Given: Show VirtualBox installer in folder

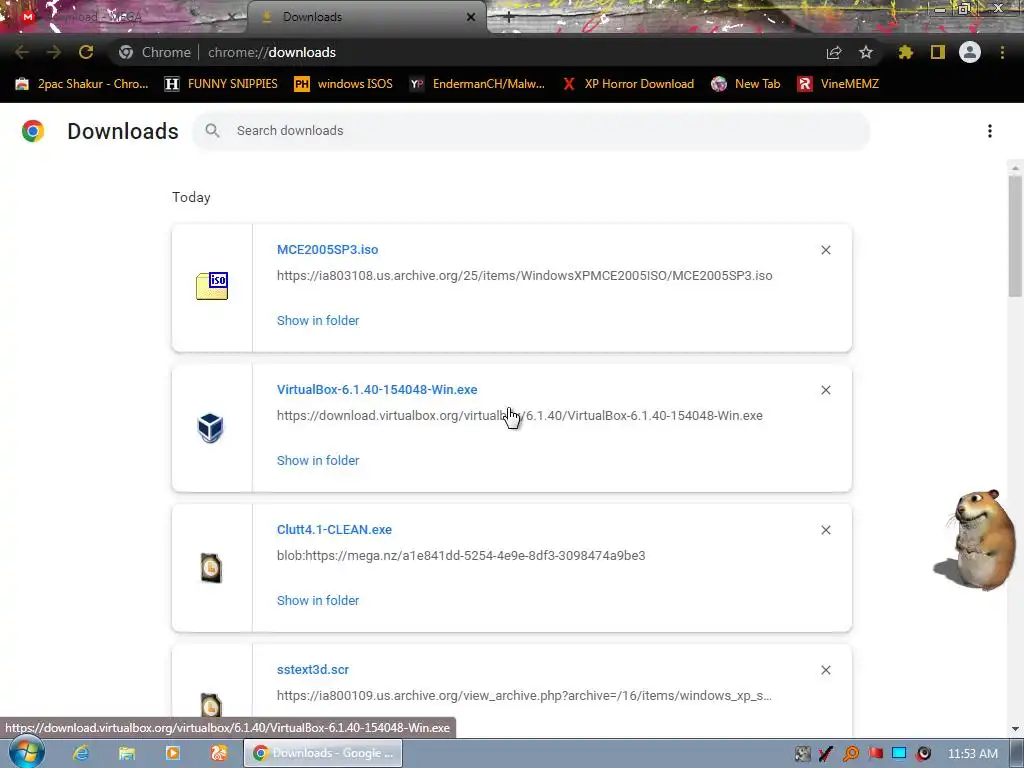Looking at the screenshot, I should (x=318, y=460).
